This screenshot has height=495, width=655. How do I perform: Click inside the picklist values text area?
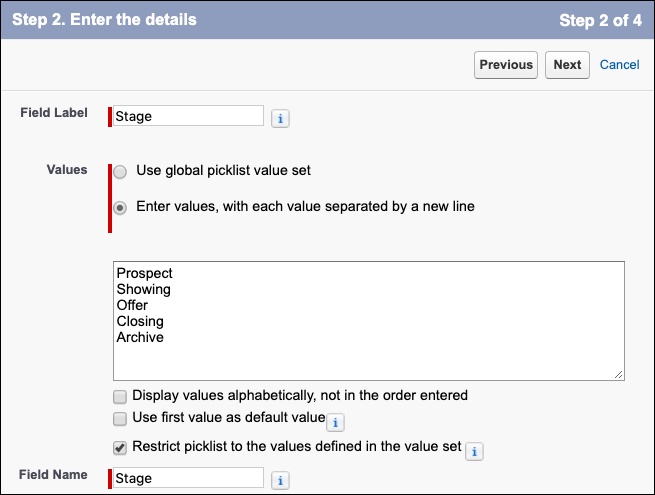pyautogui.click(x=369, y=321)
